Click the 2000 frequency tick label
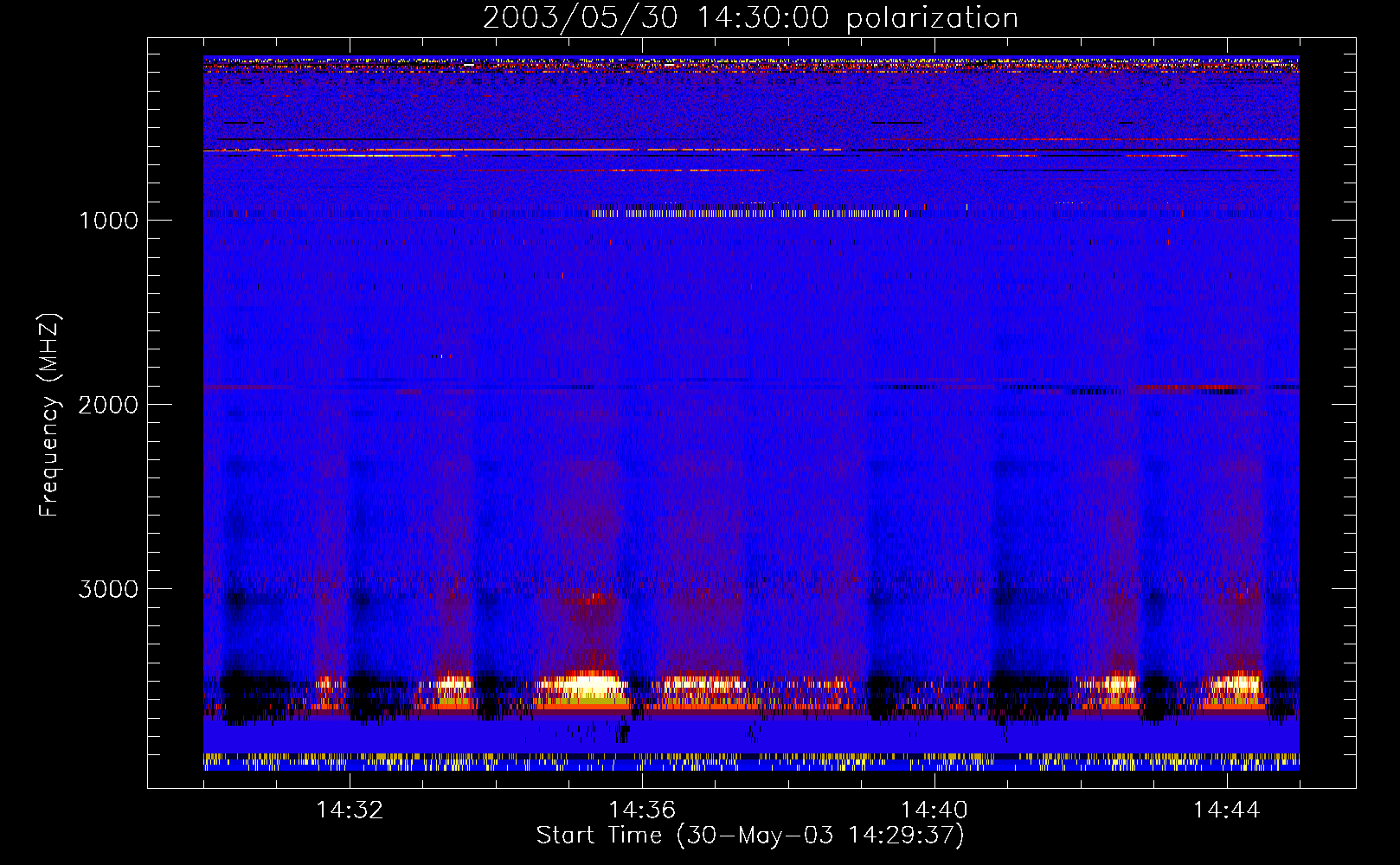Screen dimensions: 1400x865 pyautogui.click(x=108, y=405)
